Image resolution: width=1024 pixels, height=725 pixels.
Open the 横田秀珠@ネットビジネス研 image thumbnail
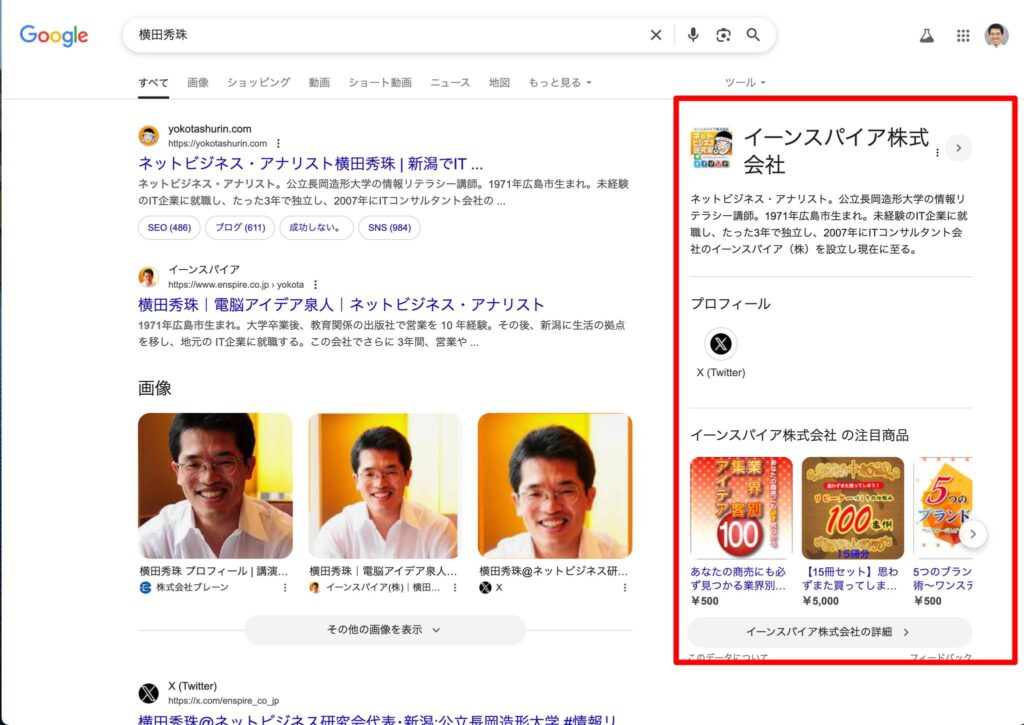pyautogui.click(x=555, y=486)
